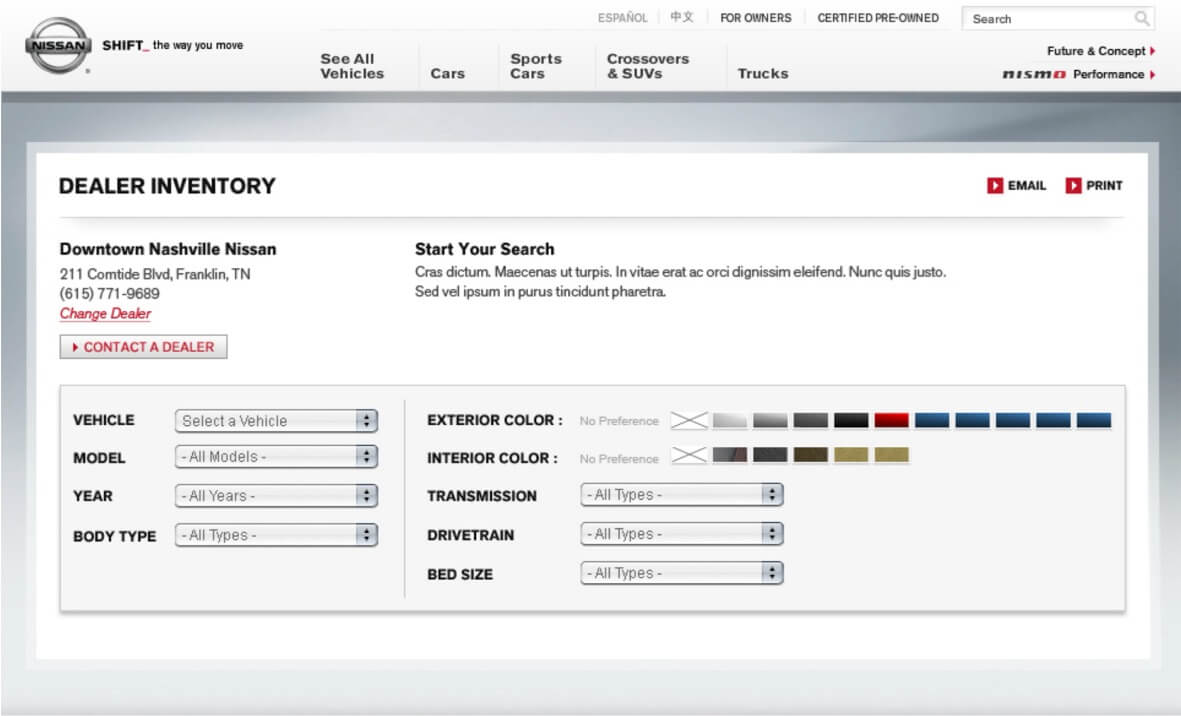Viewport: 1181px width, 716px height.
Task: Select light silver exterior color swatch
Action: pyautogui.click(x=730, y=420)
